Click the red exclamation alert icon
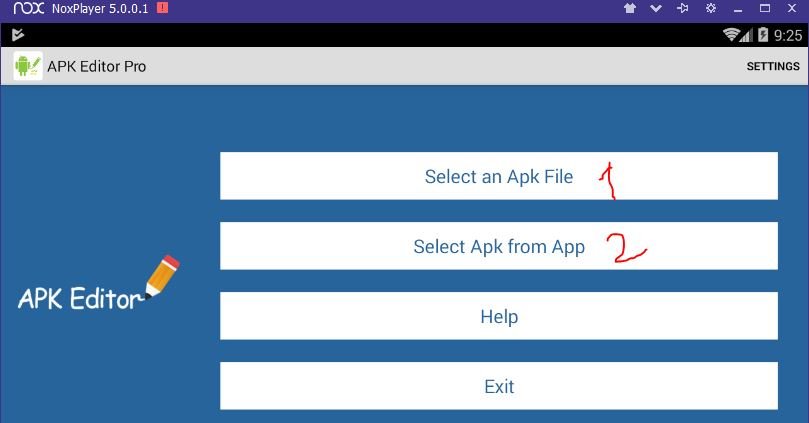This screenshot has width=809, height=423. pos(163,8)
